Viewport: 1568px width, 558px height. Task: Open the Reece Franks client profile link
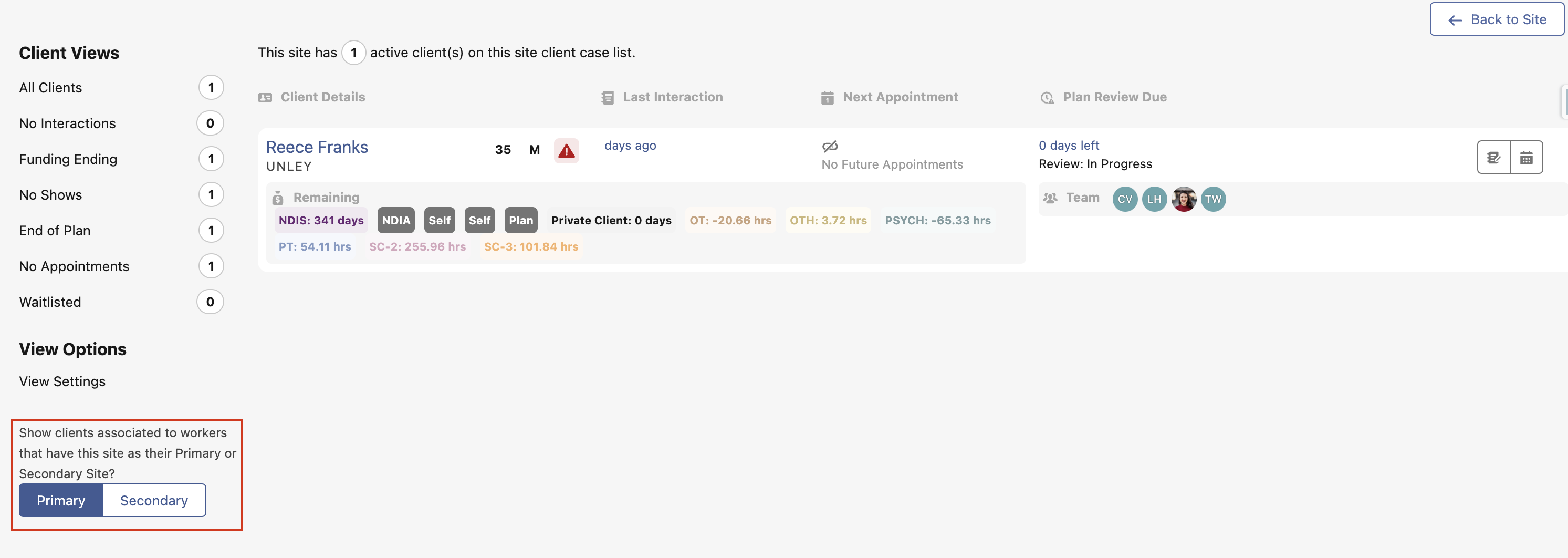coord(317,146)
